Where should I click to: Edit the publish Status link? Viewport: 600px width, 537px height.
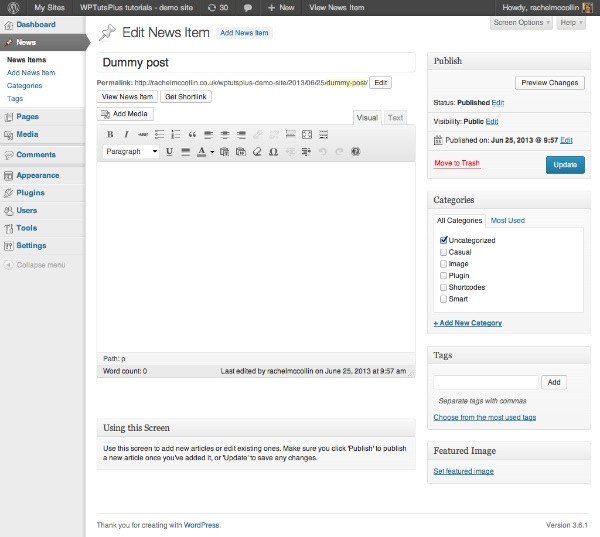497,103
